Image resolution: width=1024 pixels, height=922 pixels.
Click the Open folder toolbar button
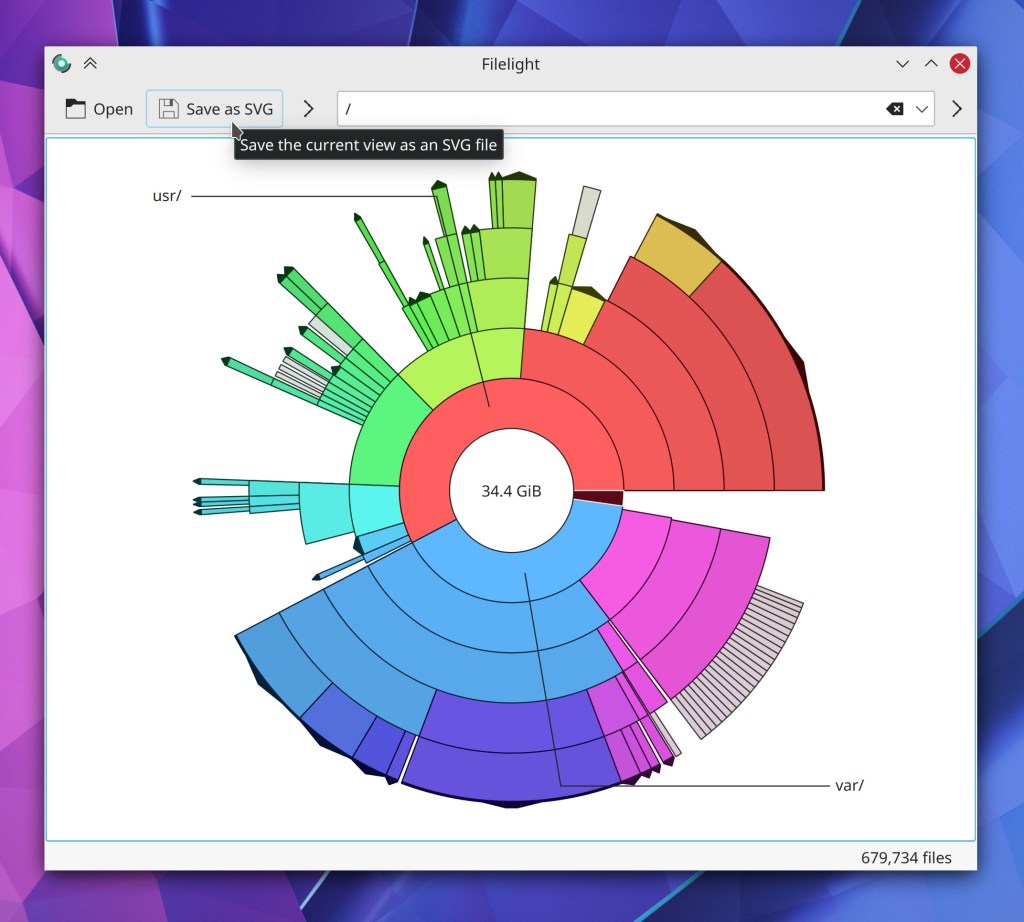click(x=99, y=109)
